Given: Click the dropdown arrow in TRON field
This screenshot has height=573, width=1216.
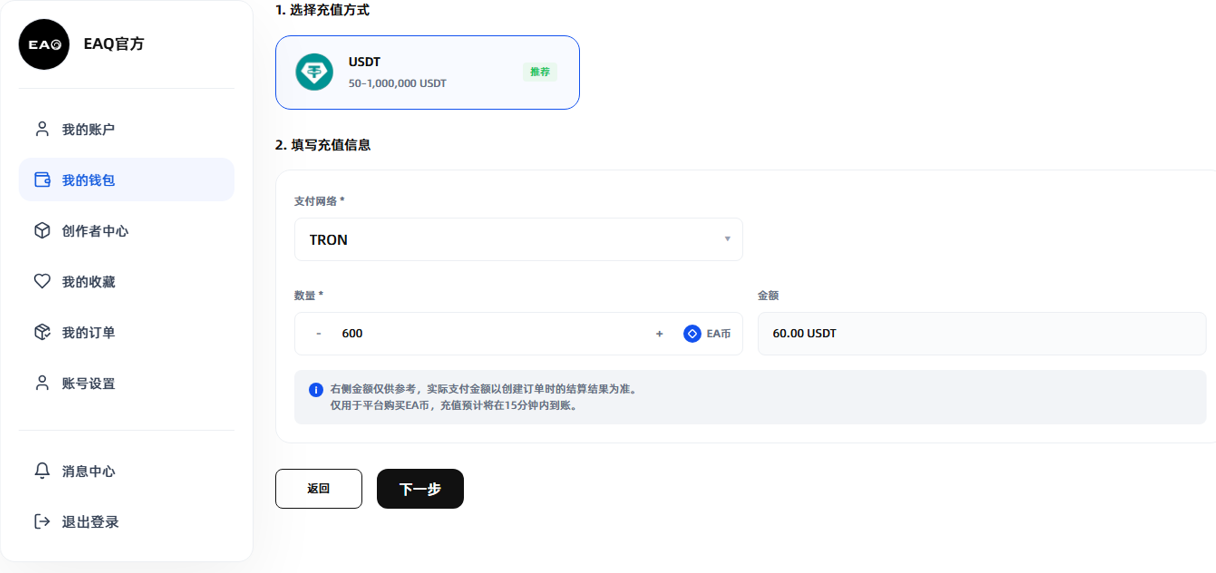Looking at the screenshot, I should pyautogui.click(x=727, y=239).
